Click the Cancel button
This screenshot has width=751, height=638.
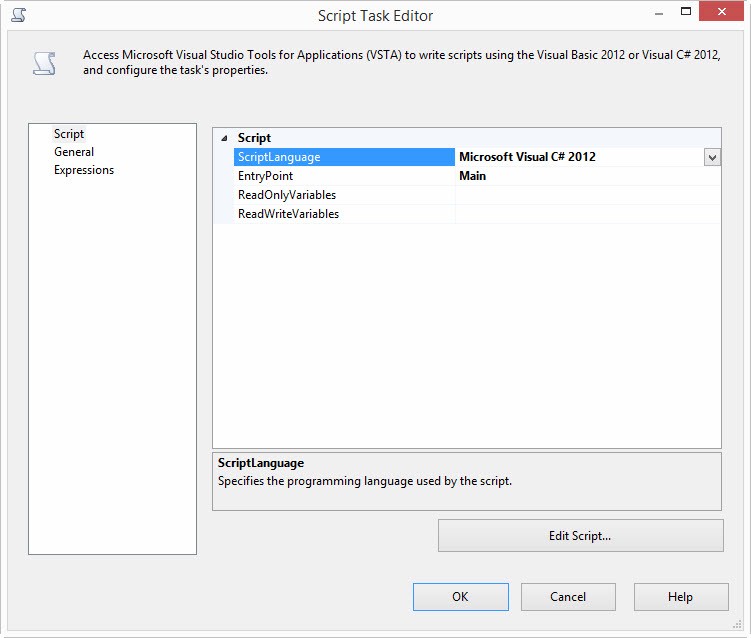click(x=568, y=597)
